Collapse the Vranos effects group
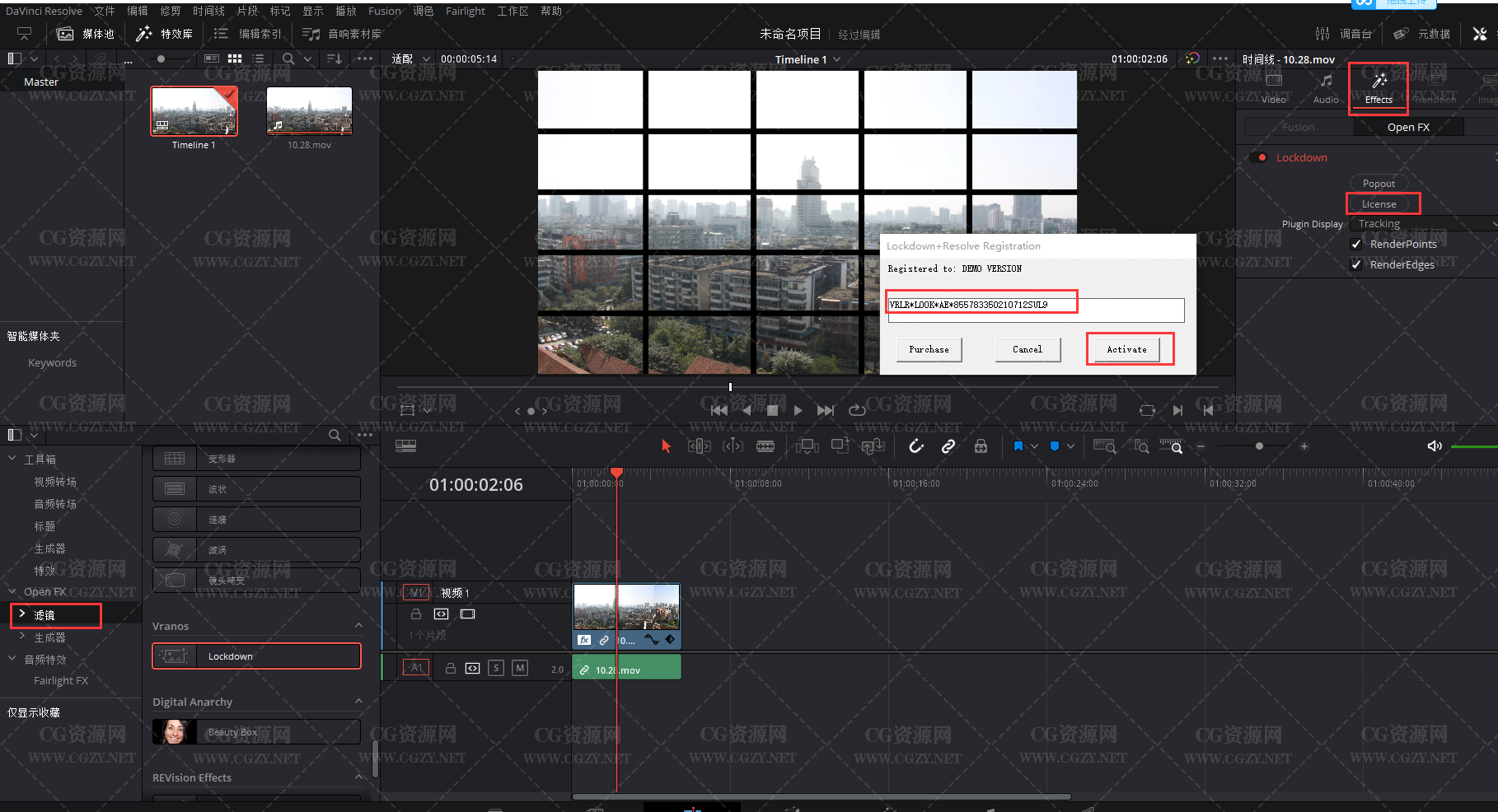1498x812 pixels. tap(358, 626)
